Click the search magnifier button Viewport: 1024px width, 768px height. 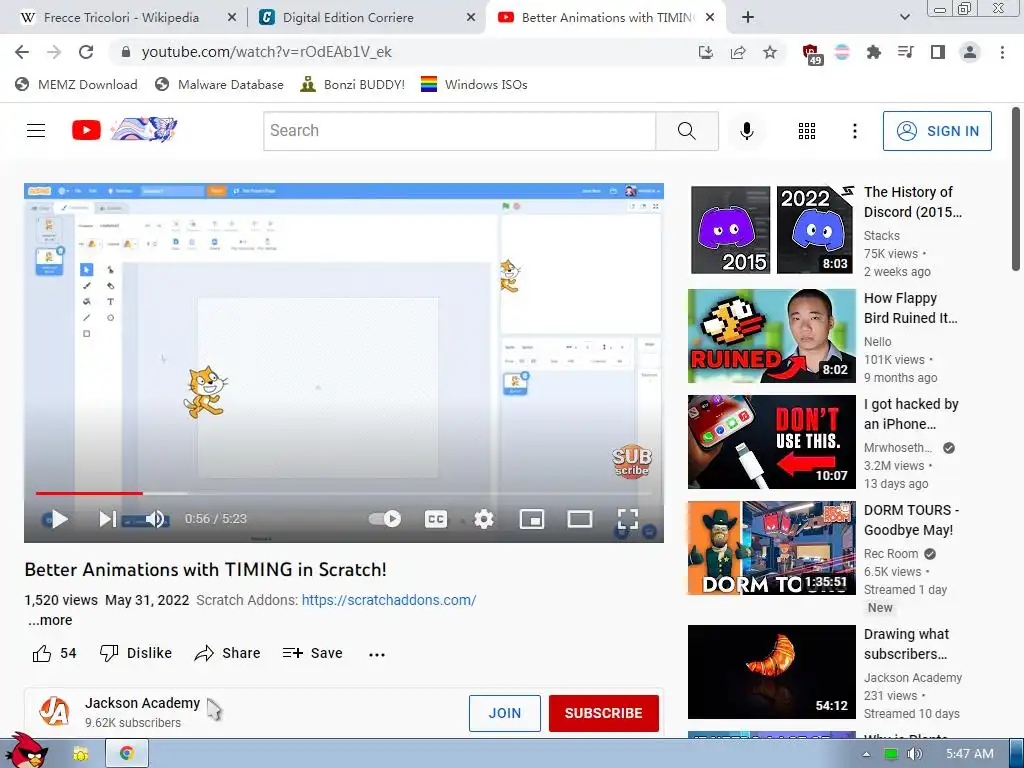coord(687,131)
